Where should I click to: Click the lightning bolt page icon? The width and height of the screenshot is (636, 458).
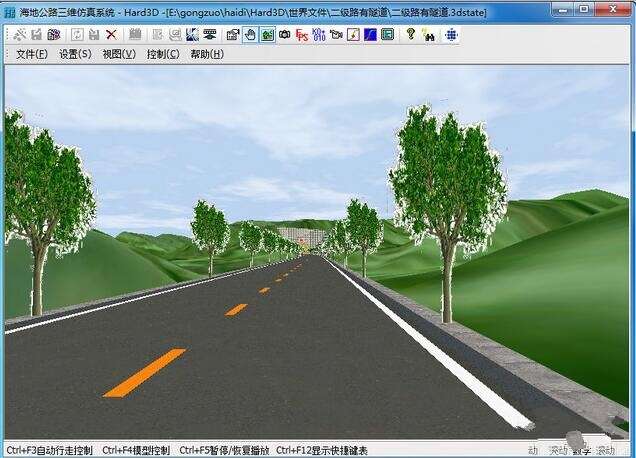353,35
